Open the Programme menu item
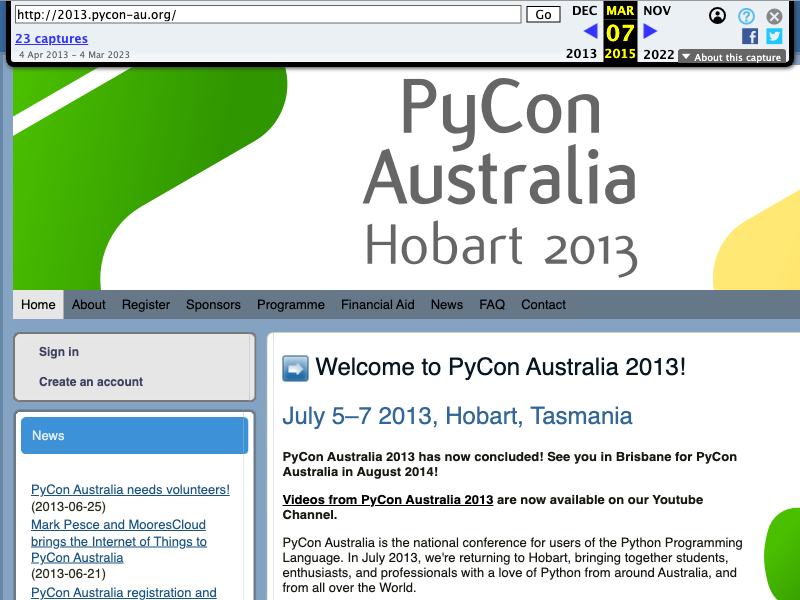 (291, 305)
